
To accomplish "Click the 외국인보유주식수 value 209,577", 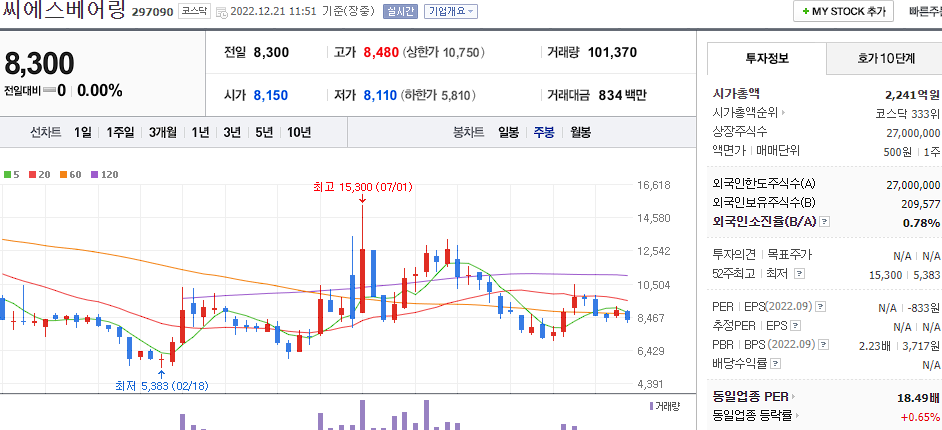I will (920, 204).
